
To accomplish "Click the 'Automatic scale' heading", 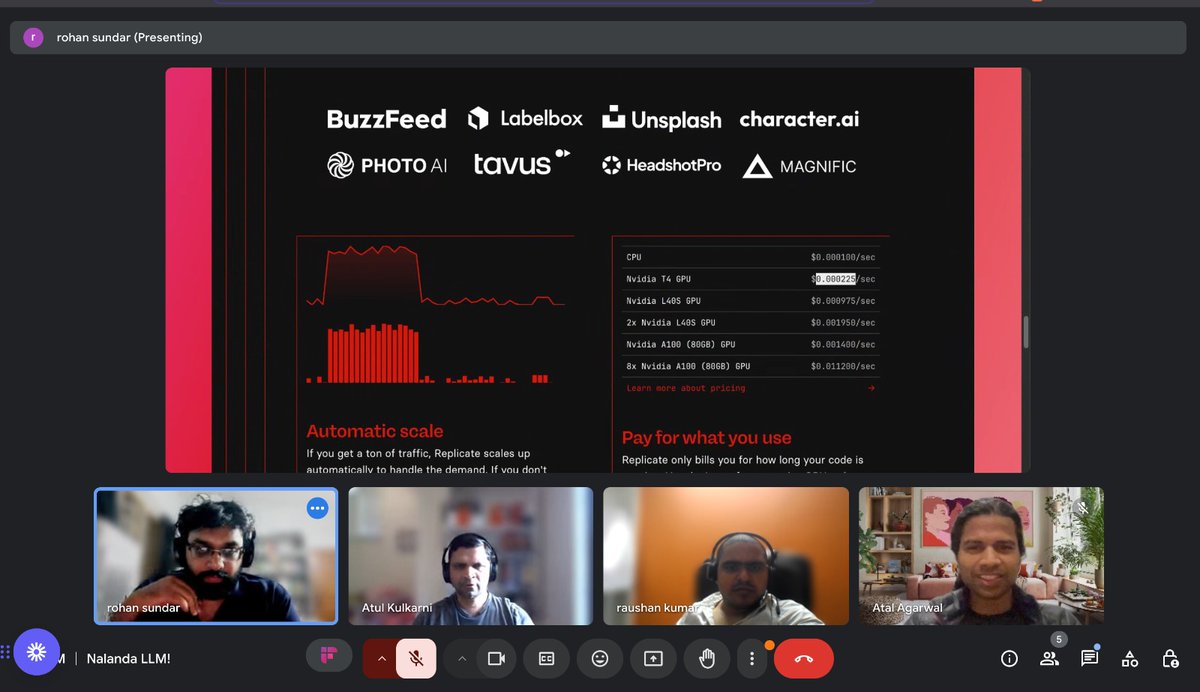I will pyautogui.click(x=375, y=431).
